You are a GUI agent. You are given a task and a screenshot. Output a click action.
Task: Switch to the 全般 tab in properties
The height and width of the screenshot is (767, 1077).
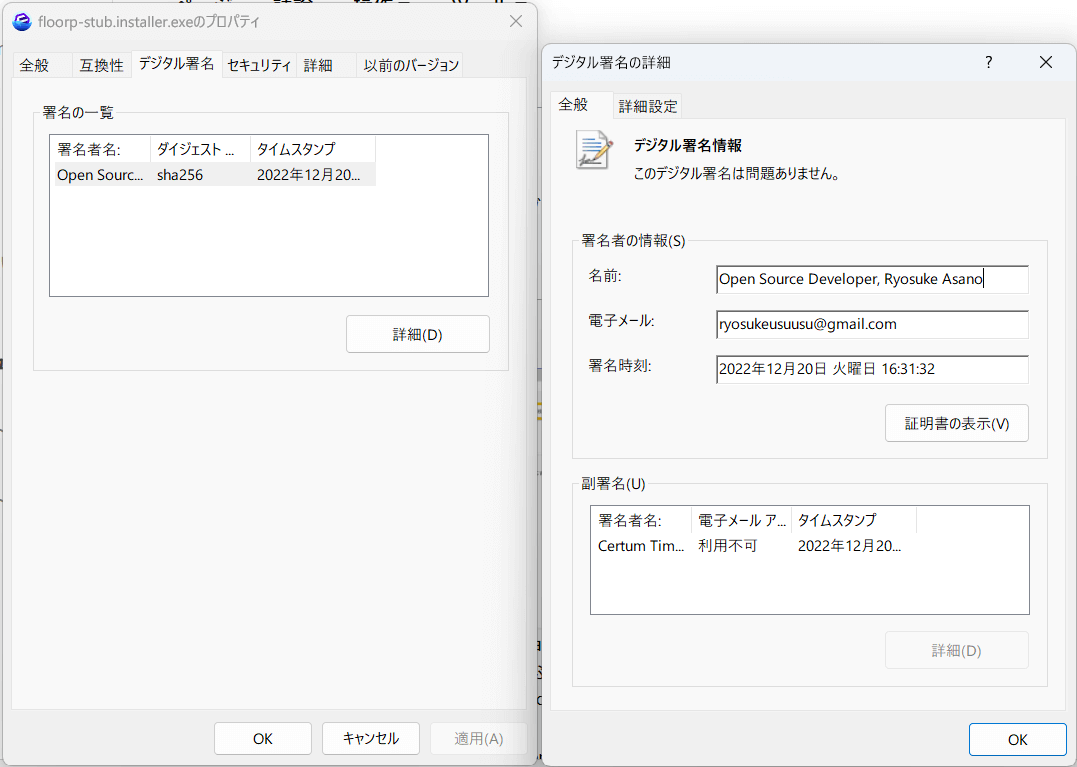pyautogui.click(x=34, y=65)
